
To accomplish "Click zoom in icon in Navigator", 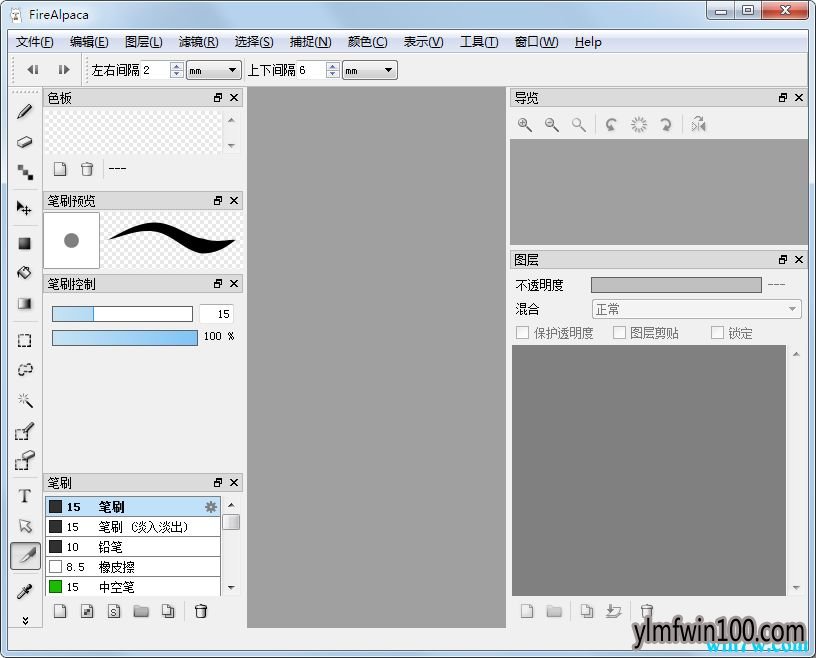I will pyautogui.click(x=525, y=125).
